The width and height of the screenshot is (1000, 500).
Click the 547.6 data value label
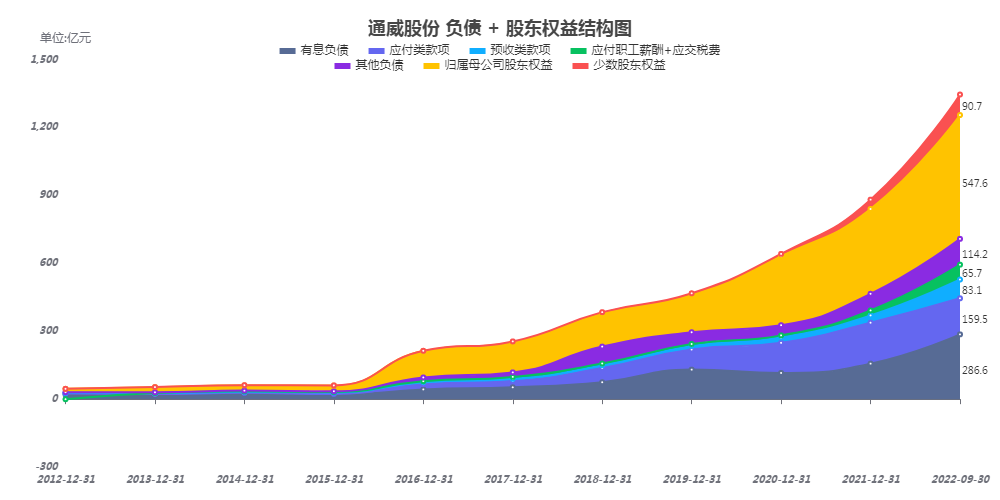tap(974, 183)
